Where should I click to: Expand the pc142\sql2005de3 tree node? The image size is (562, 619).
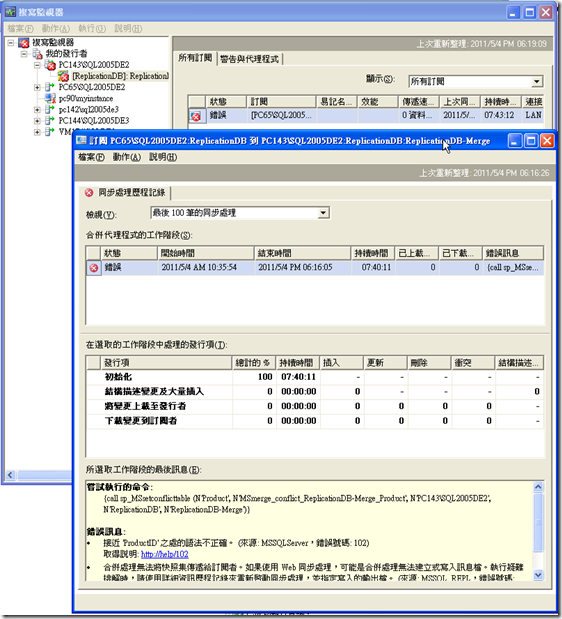(x=37, y=109)
